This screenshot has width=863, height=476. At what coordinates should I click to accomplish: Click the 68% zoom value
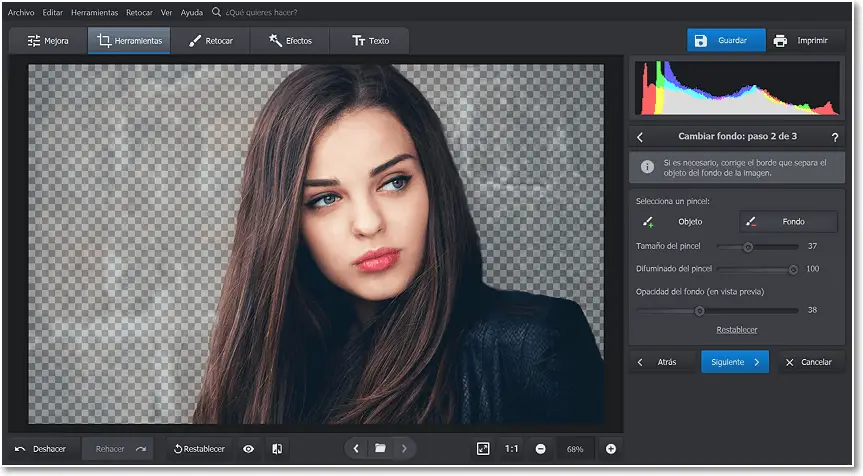click(575, 449)
